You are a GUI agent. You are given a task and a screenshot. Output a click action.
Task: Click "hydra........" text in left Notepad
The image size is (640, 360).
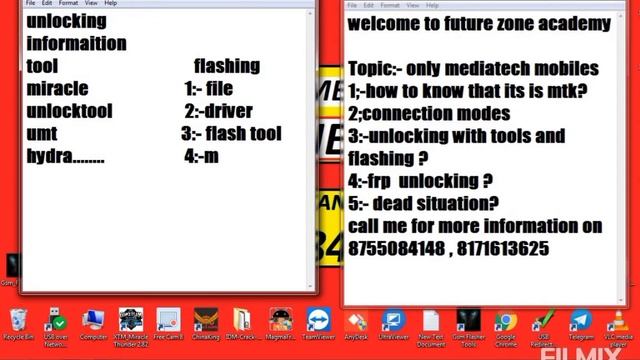(66, 156)
